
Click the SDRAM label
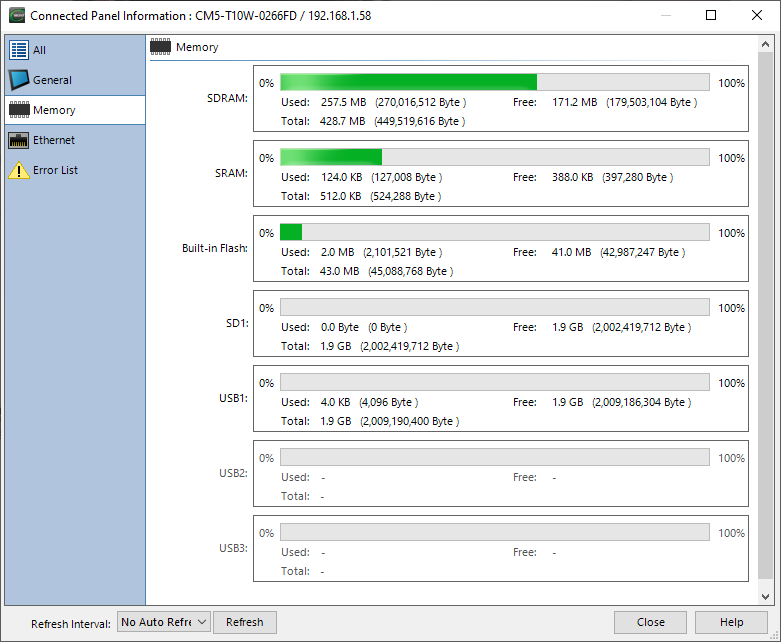point(227,98)
